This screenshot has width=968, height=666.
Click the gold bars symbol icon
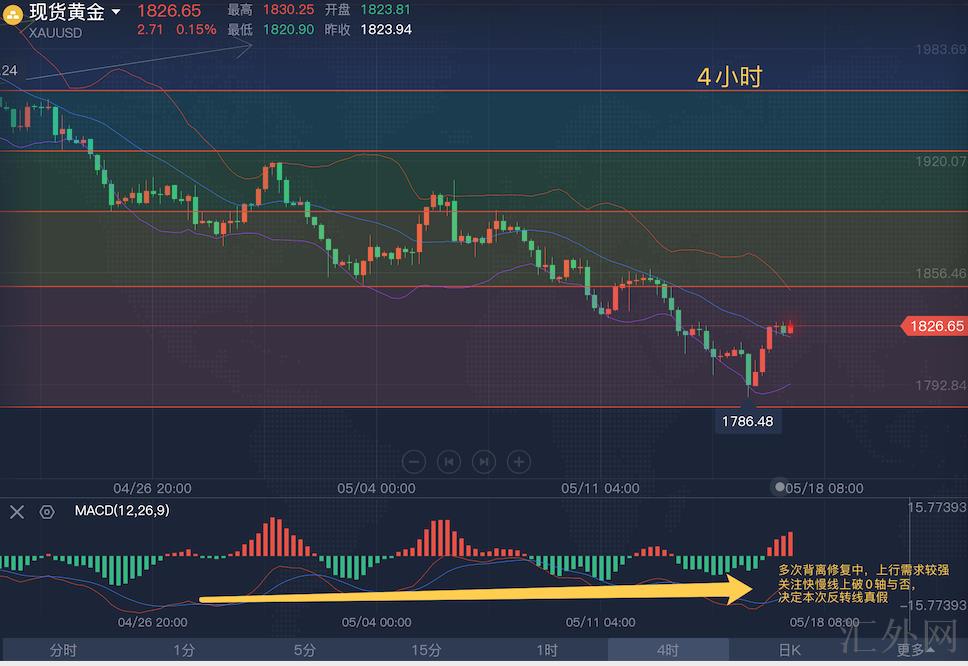point(14,15)
